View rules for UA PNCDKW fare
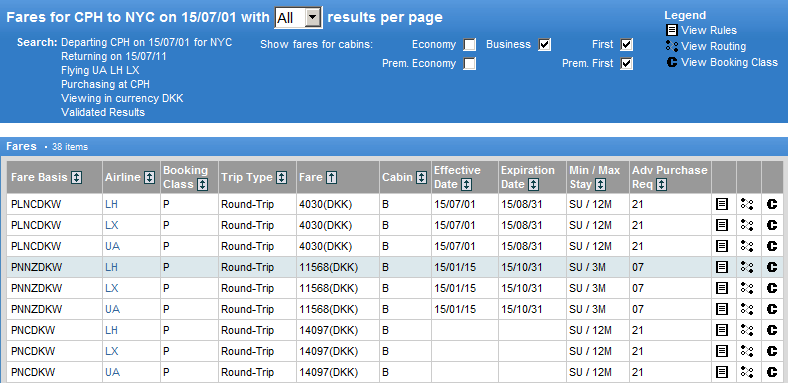This screenshot has height=383, width=788. pyautogui.click(x=722, y=372)
